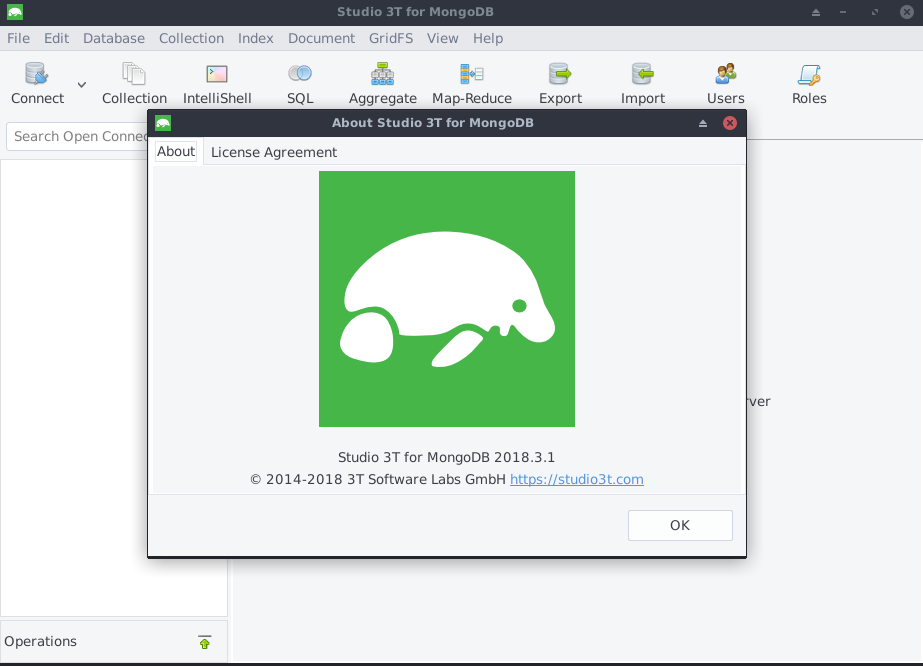Click the Operations panel label
This screenshot has height=666, width=923.
41,641
